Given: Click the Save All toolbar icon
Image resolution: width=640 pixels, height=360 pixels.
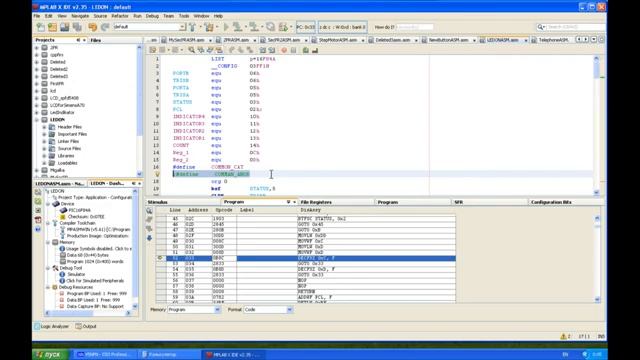Looking at the screenshot, I should click(77, 27).
